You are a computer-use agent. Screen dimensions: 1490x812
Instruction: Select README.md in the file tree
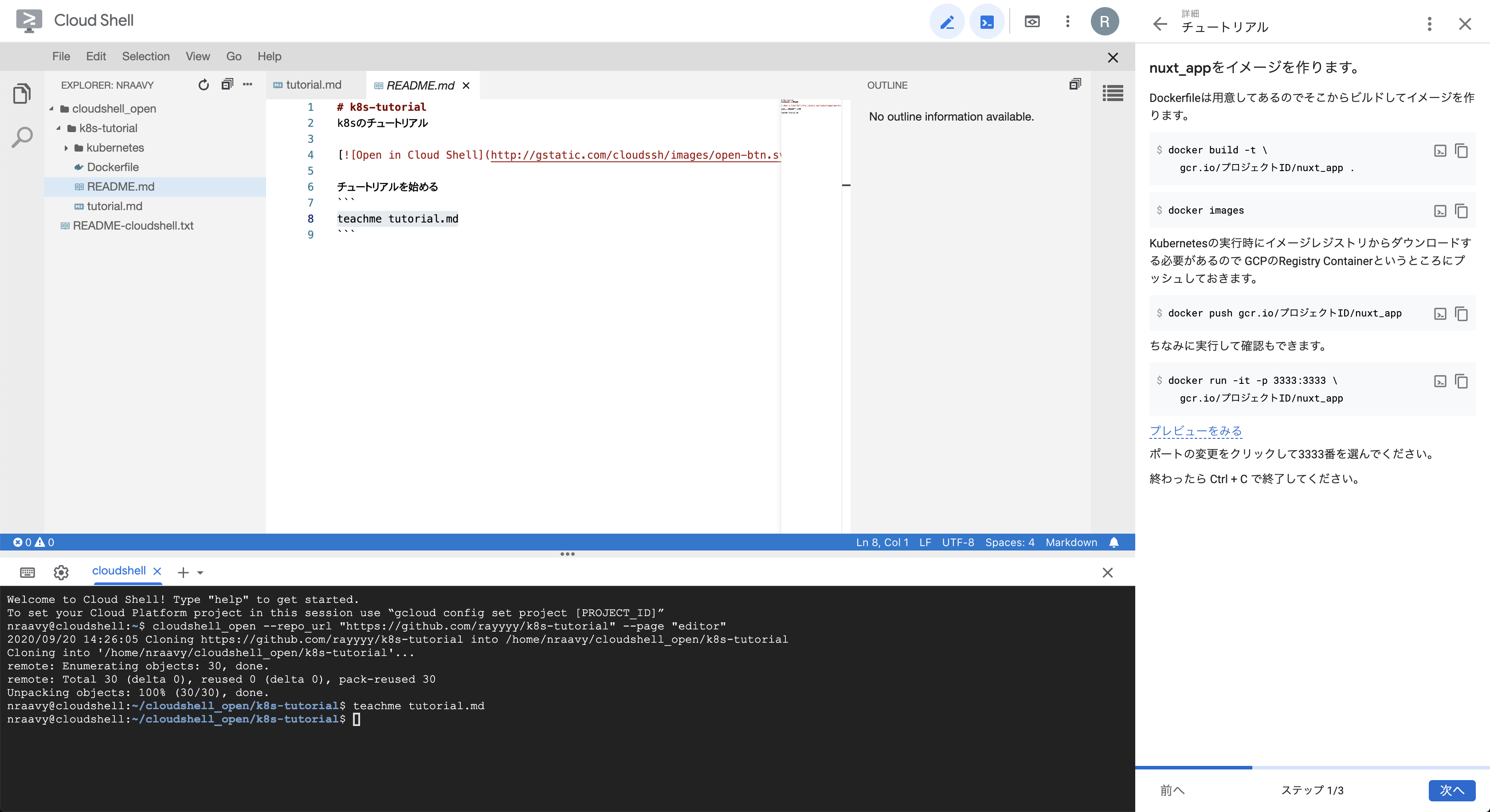[x=155, y=187]
